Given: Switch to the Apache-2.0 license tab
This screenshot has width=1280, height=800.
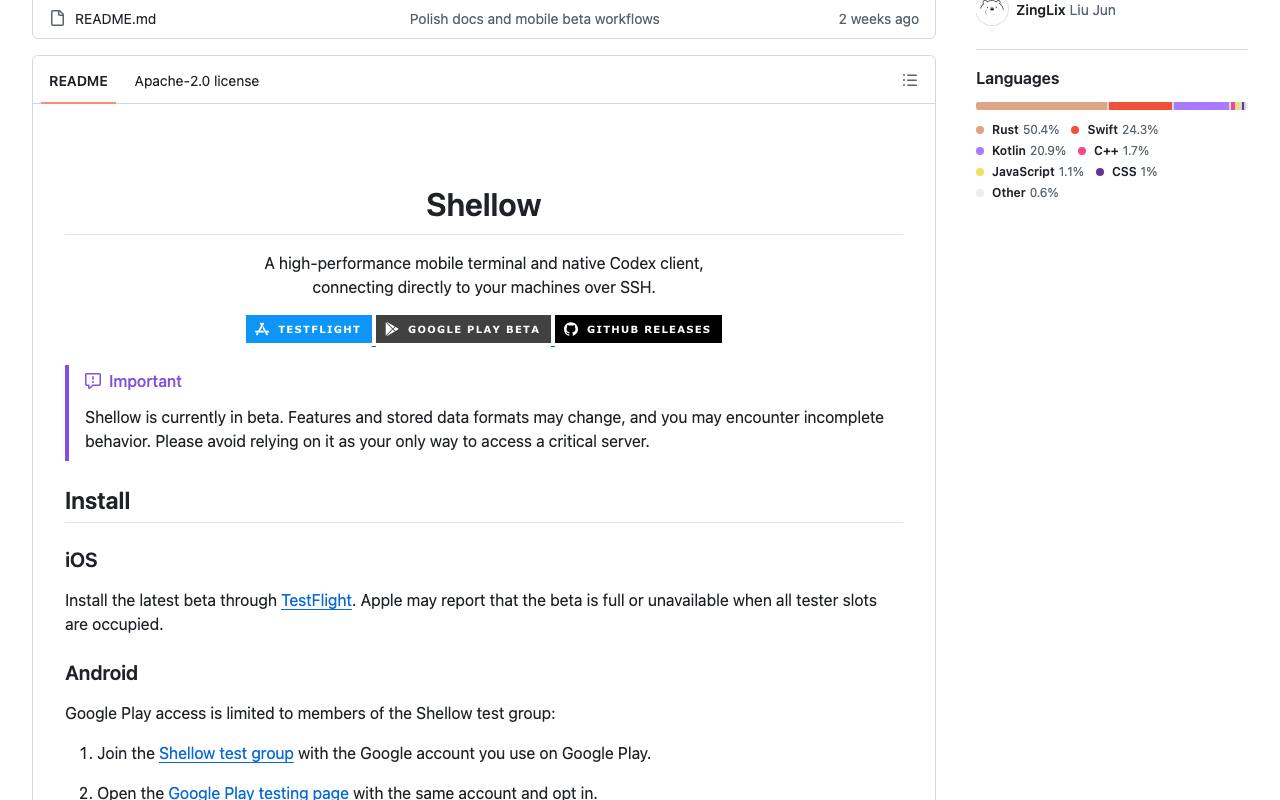Looking at the screenshot, I should 197,81.
